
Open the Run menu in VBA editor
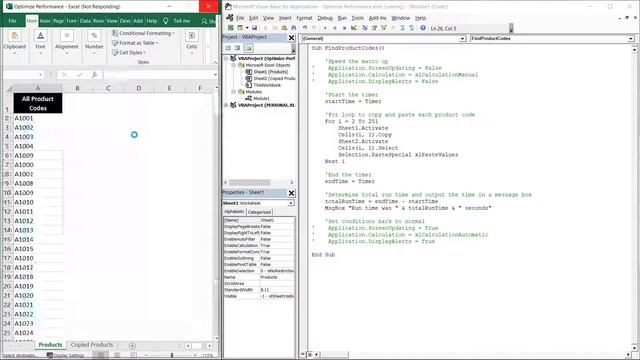coord(342,18)
